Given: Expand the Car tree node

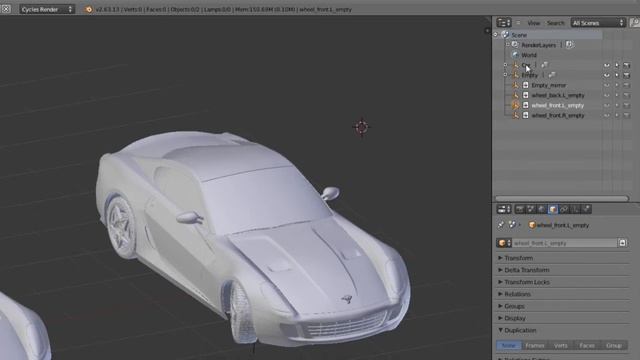Looking at the screenshot, I should tap(506, 65).
